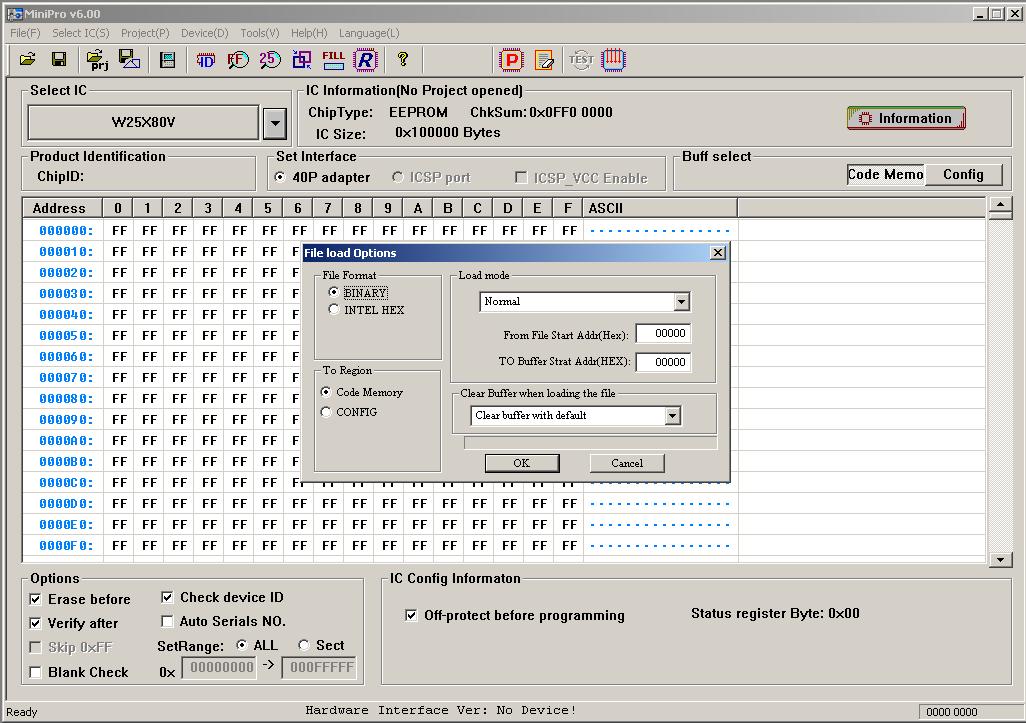Click the file load progress bar
Viewport: 1026px width, 723px height.
pos(591,443)
